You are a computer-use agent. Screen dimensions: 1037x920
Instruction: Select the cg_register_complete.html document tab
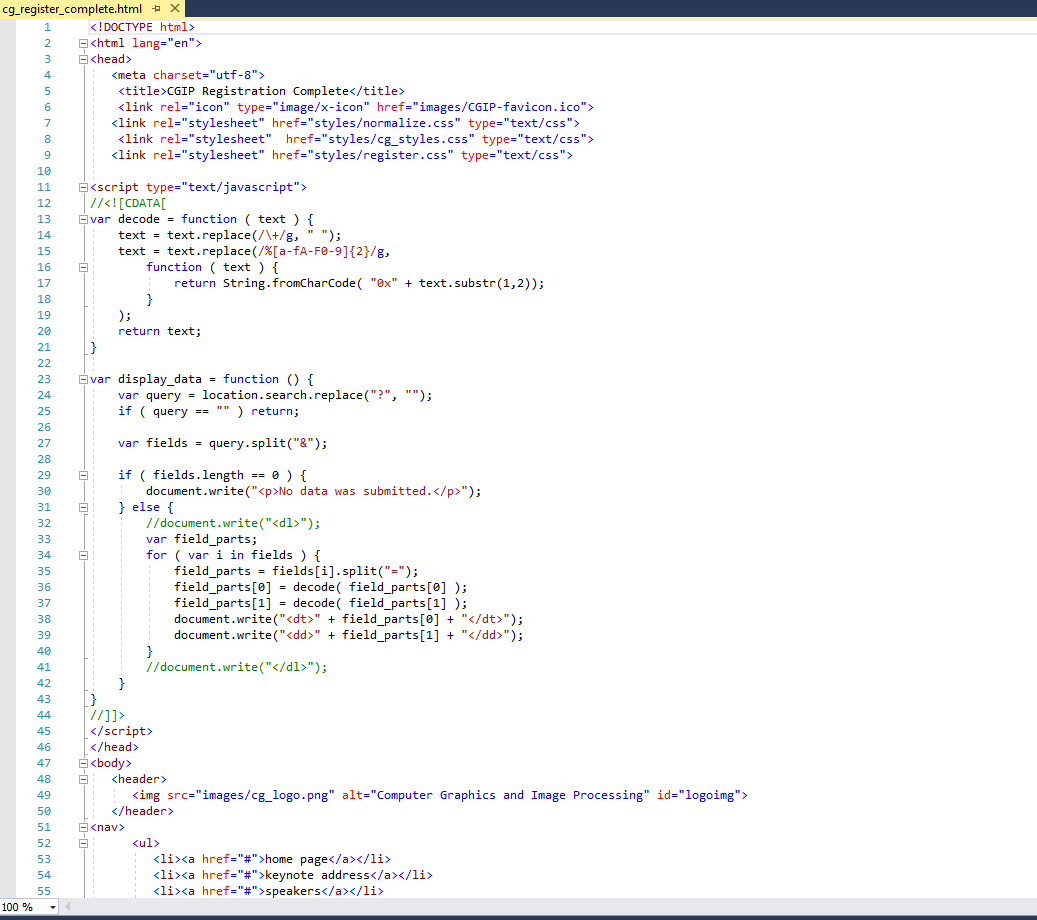(72, 8)
